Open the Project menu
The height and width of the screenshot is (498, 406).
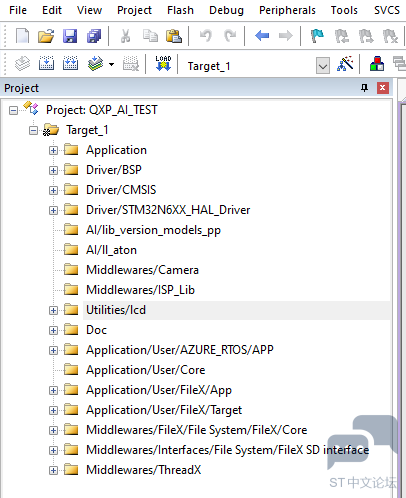134,10
